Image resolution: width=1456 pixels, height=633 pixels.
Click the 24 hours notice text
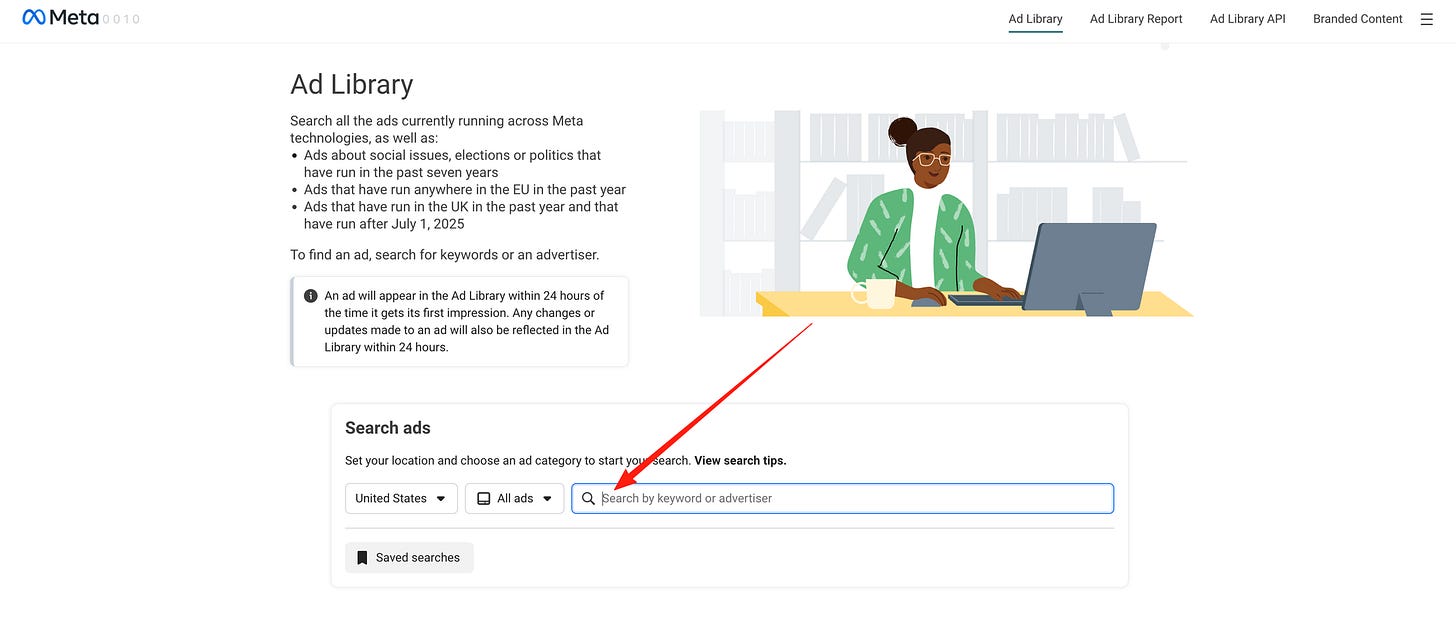coord(467,321)
